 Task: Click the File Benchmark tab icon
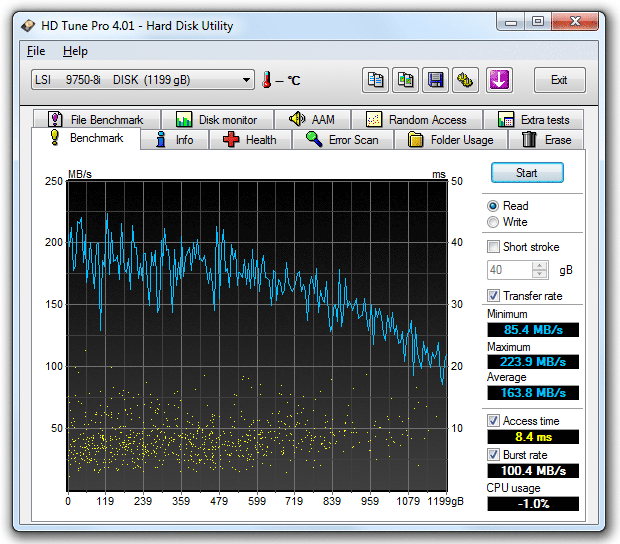[55, 119]
